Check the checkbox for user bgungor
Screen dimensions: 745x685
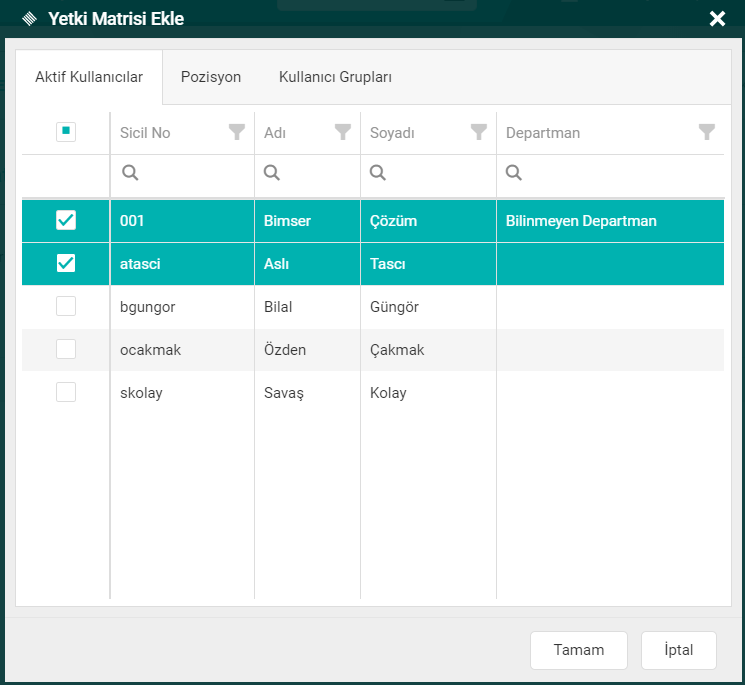pyautogui.click(x=66, y=307)
